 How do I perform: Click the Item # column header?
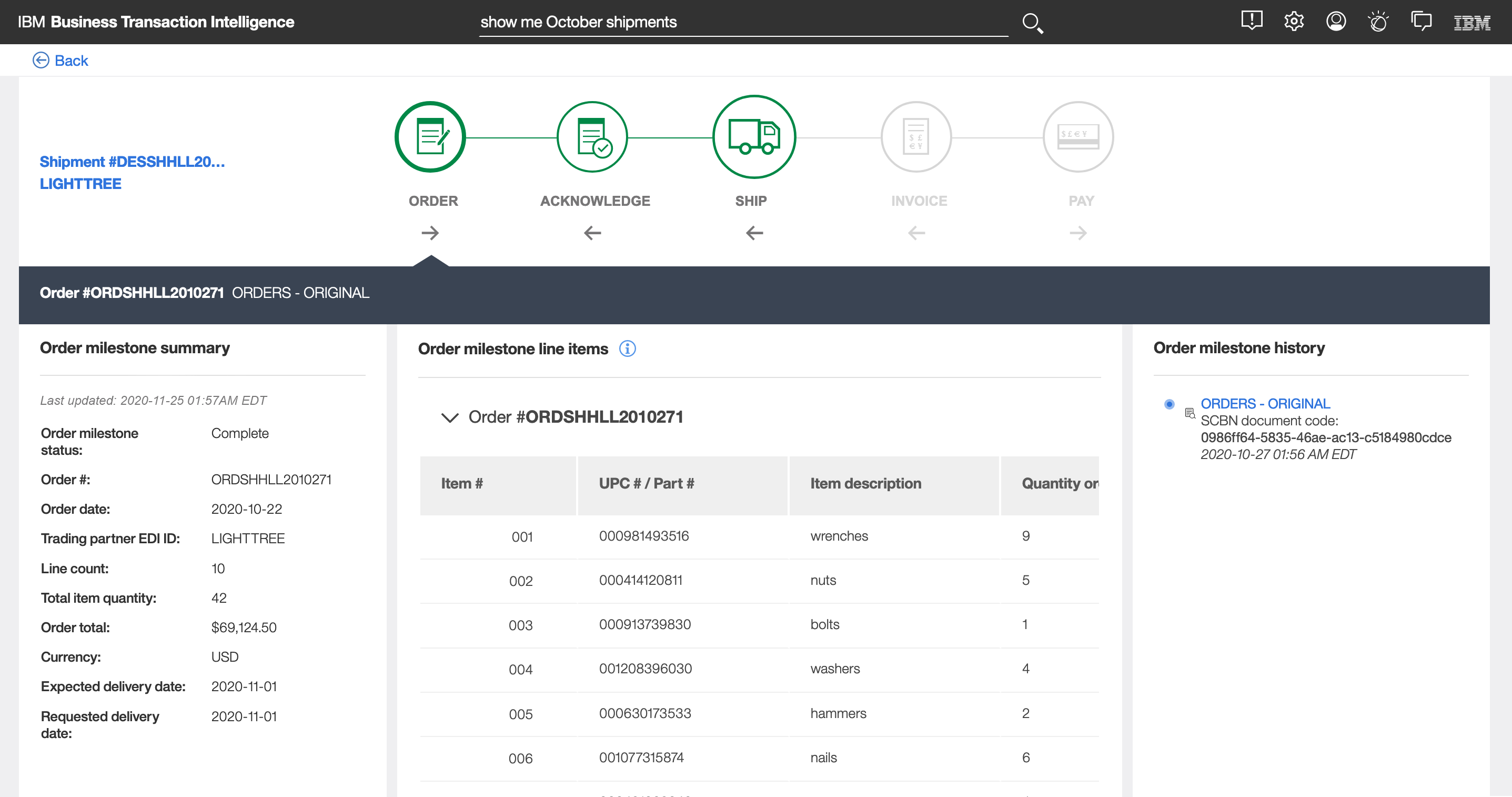pos(498,485)
